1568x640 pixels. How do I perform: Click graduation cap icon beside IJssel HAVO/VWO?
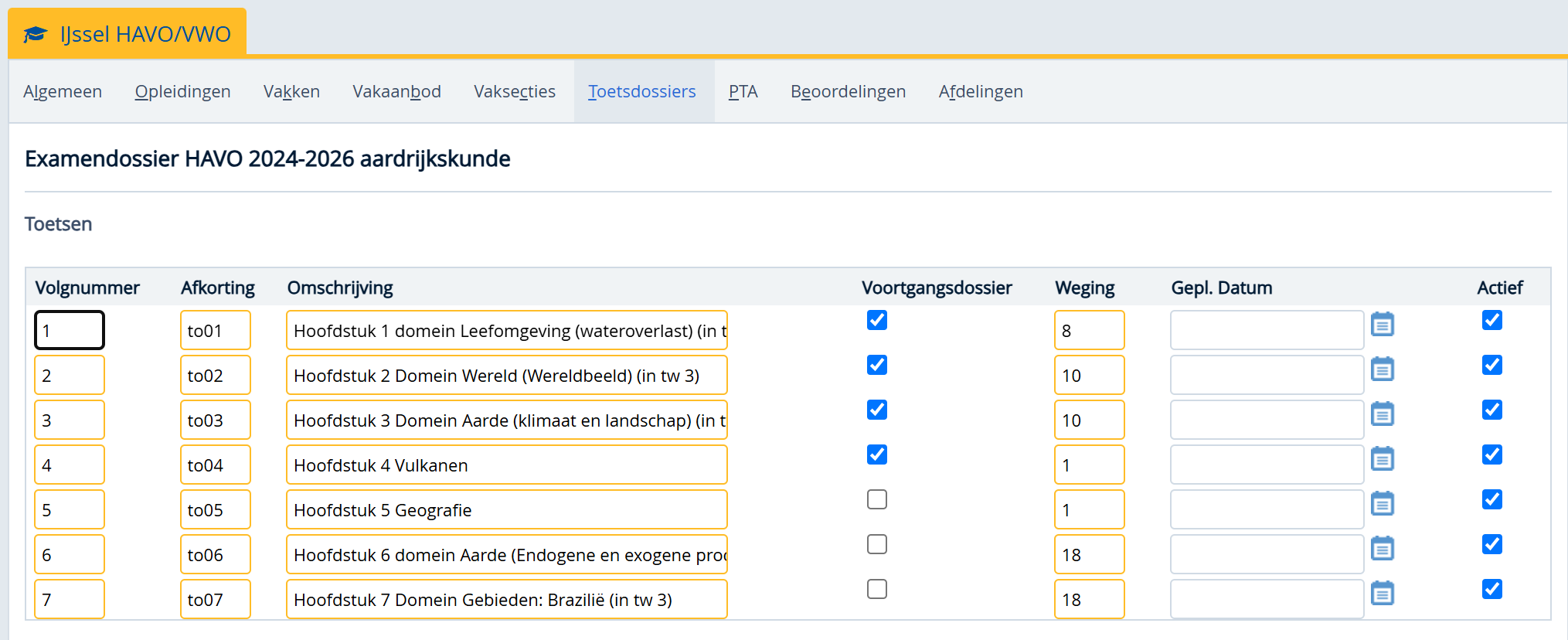(x=35, y=35)
